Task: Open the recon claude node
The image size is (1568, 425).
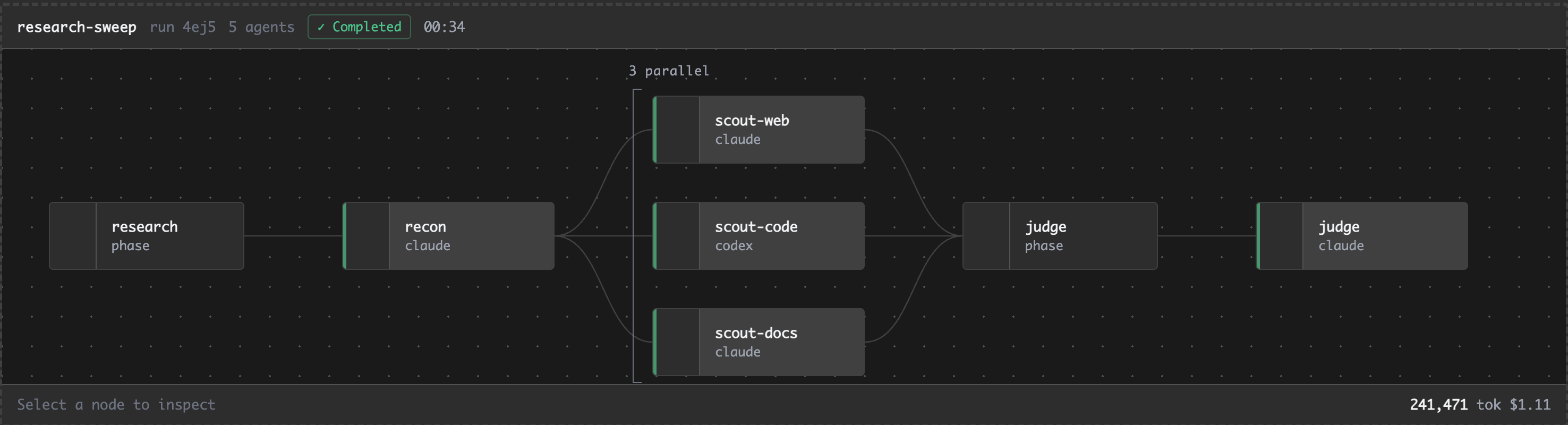Action: click(448, 236)
